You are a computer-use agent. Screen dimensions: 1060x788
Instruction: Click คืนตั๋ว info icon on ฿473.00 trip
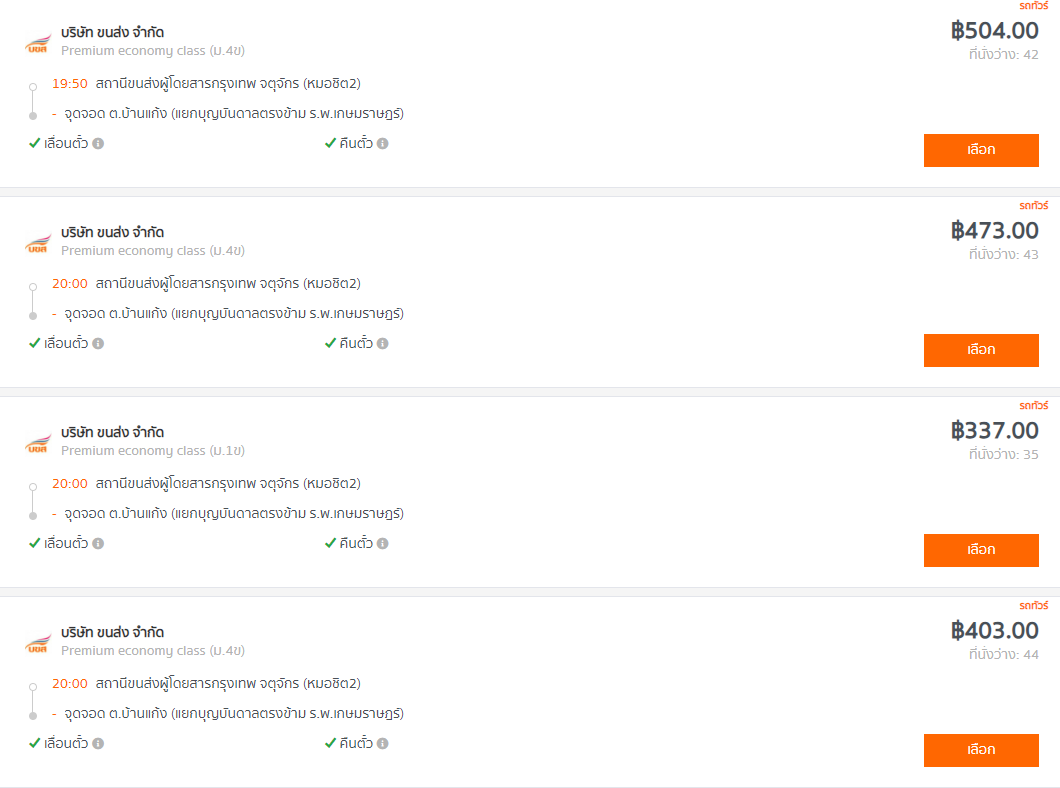tap(383, 343)
